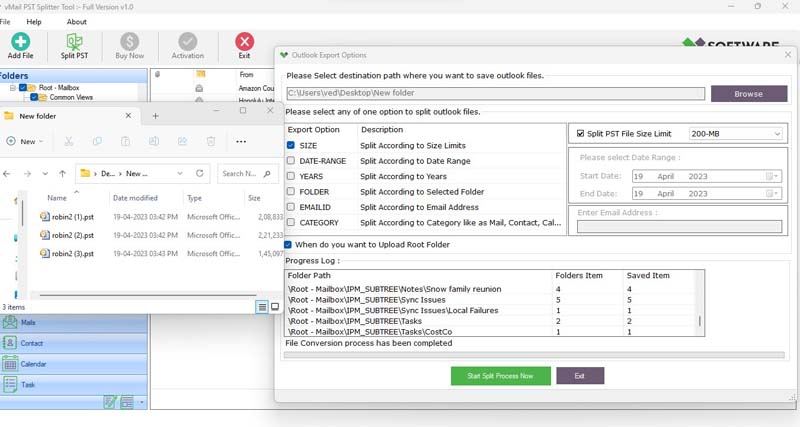The image size is (800, 427).
Task: Click the destination path input field
Action: [x=495, y=93]
